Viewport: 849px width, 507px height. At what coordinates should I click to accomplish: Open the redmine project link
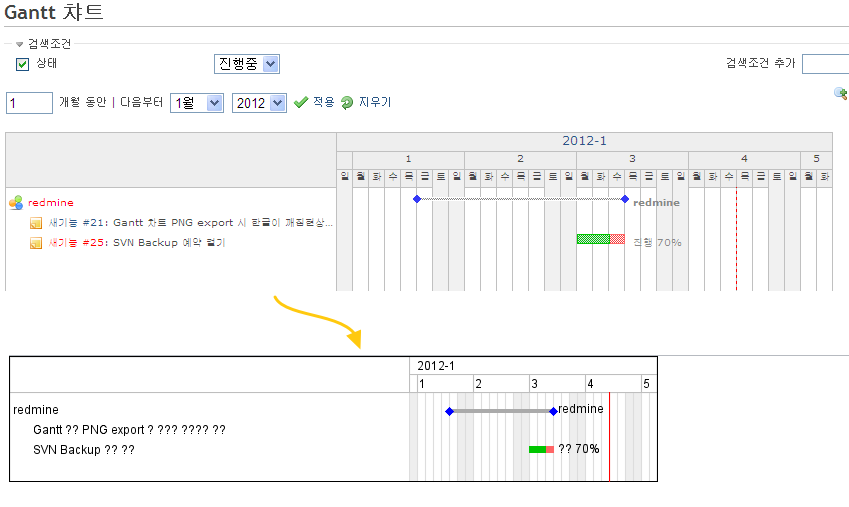click(x=51, y=203)
